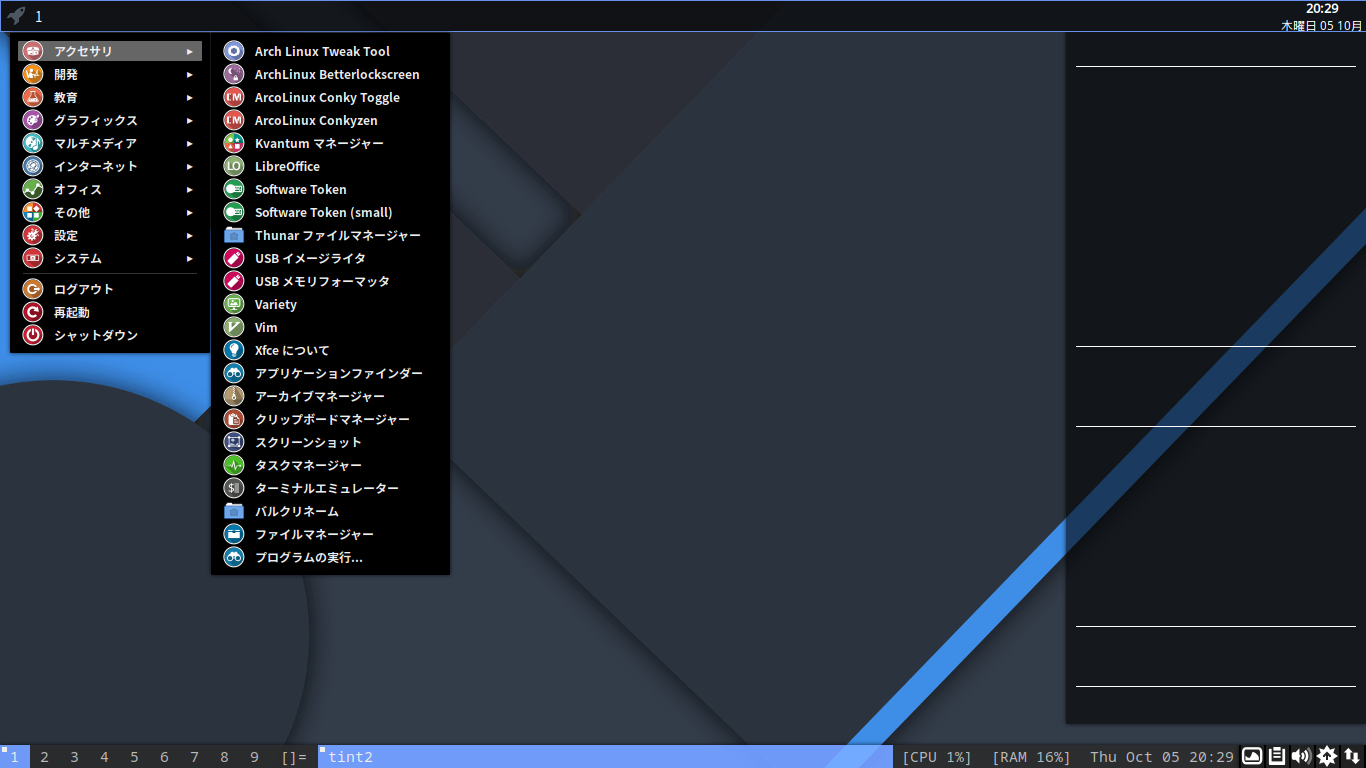Click the アーカイブマネージャー icon

pos(234,396)
